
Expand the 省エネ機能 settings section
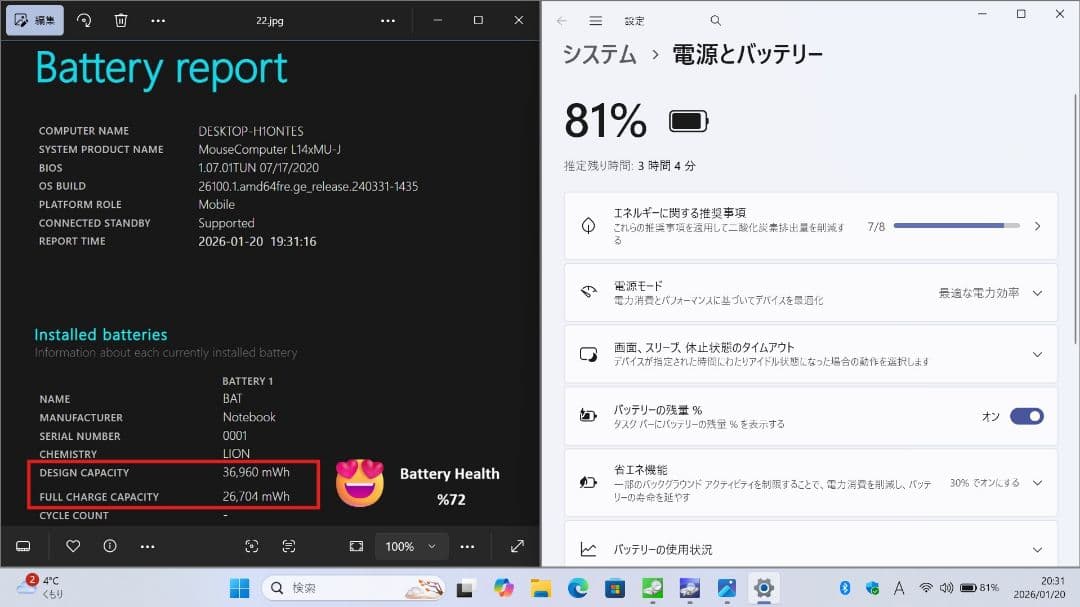click(1037, 482)
